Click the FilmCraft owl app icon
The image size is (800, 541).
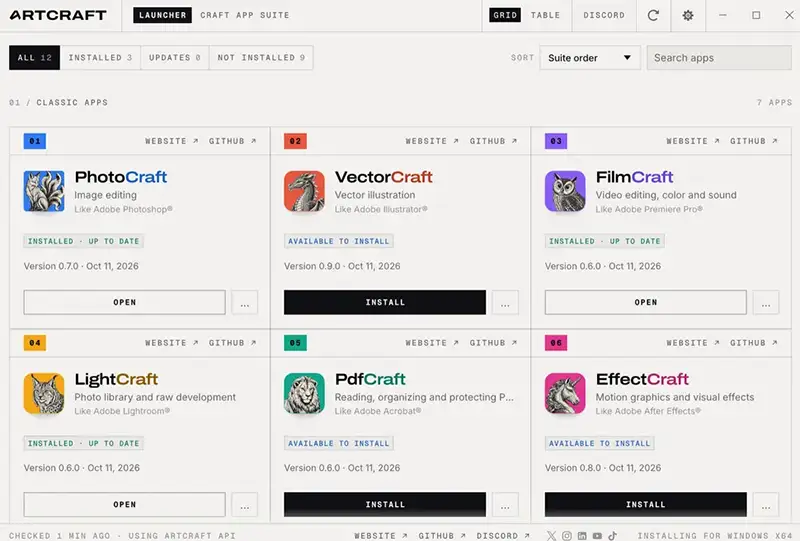click(565, 191)
